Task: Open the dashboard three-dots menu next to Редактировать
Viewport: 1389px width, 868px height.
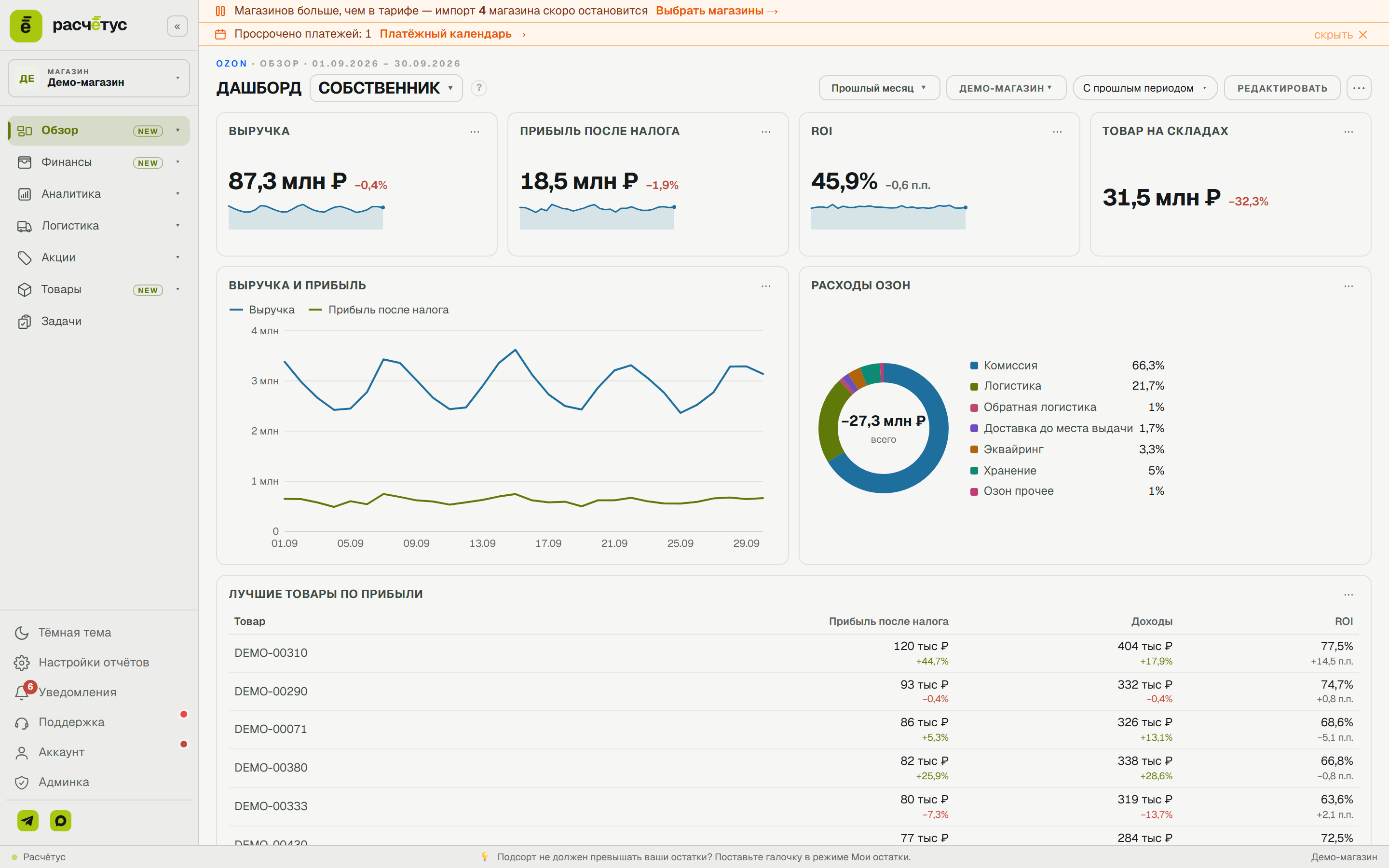Action: [x=1359, y=88]
